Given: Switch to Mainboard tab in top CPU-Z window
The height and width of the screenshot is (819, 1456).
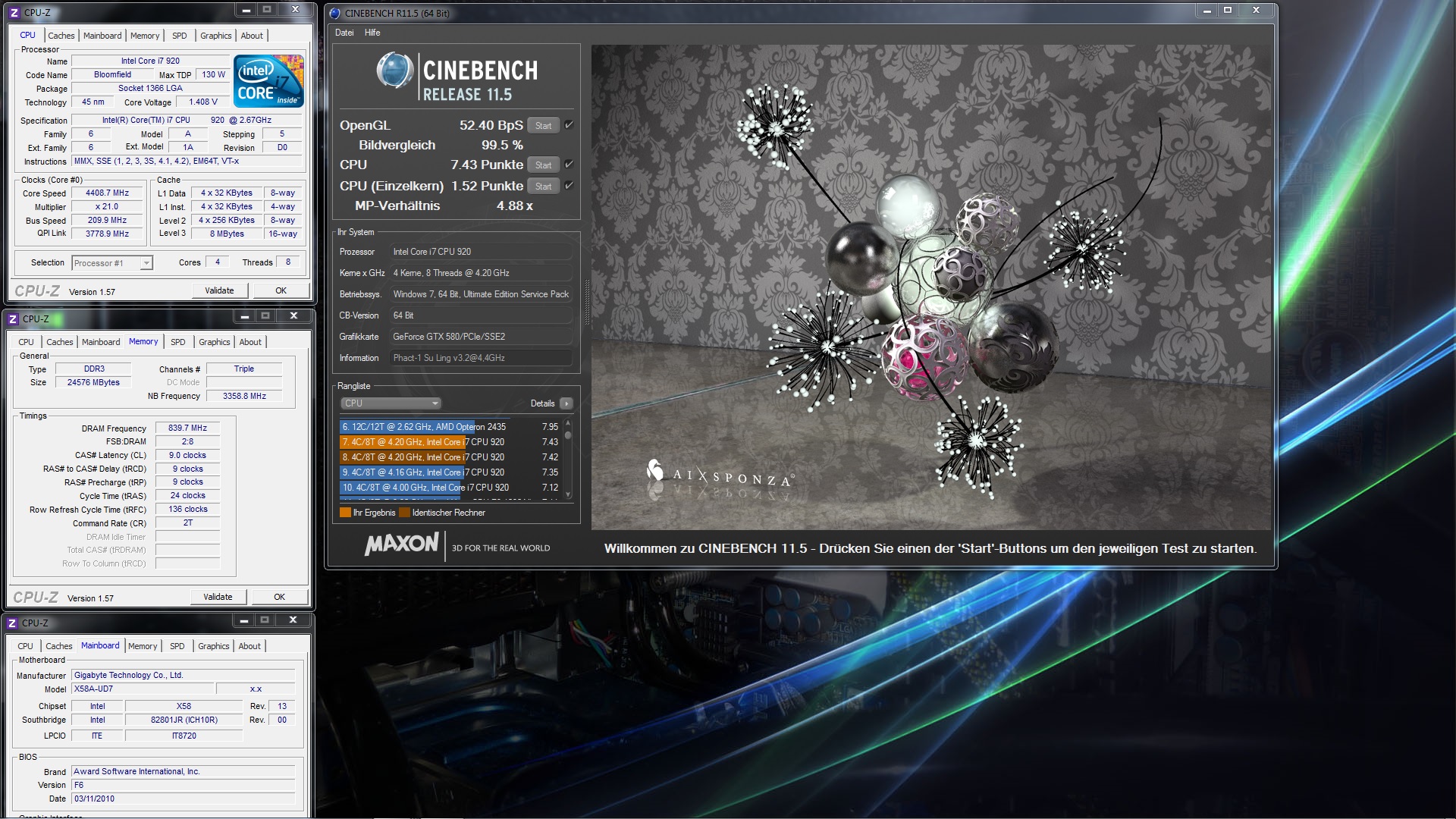Looking at the screenshot, I should (102, 36).
